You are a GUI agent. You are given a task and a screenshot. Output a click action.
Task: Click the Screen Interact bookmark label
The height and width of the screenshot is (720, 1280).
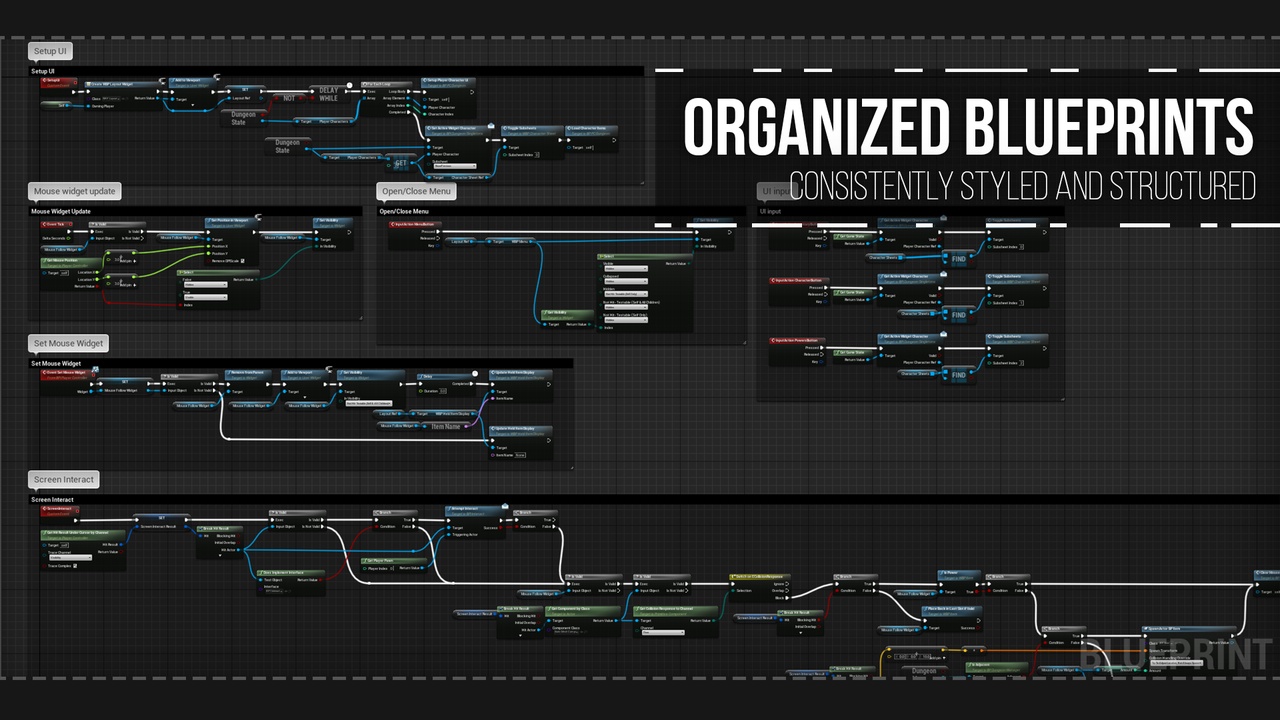(x=63, y=479)
